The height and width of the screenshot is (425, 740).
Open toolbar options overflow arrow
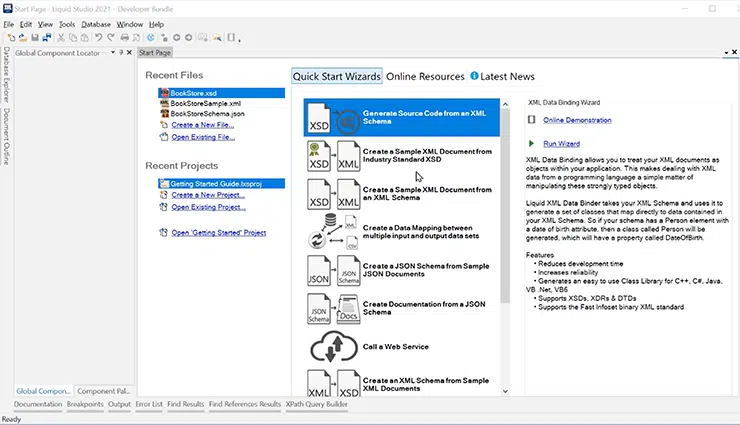tap(240, 40)
